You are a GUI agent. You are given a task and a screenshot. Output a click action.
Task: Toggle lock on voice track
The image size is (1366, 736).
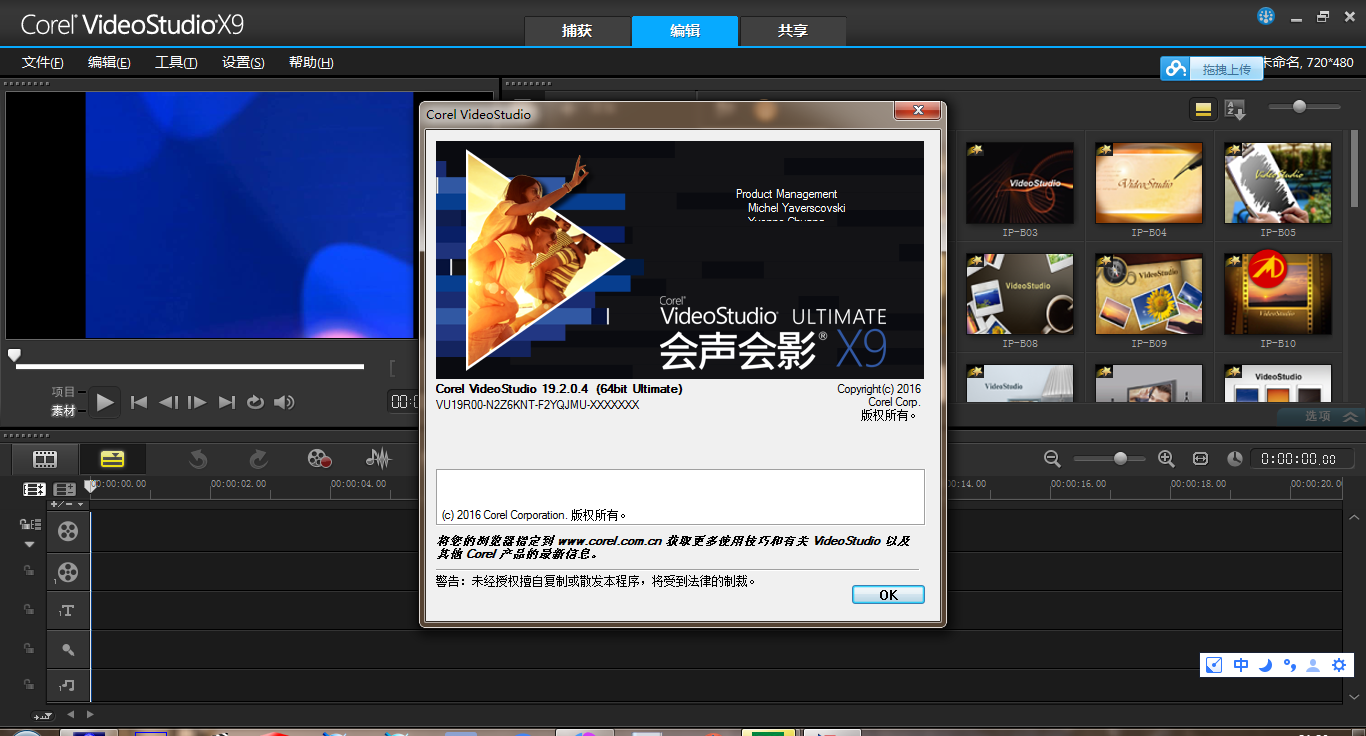pyautogui.click(x=30, y=648)
